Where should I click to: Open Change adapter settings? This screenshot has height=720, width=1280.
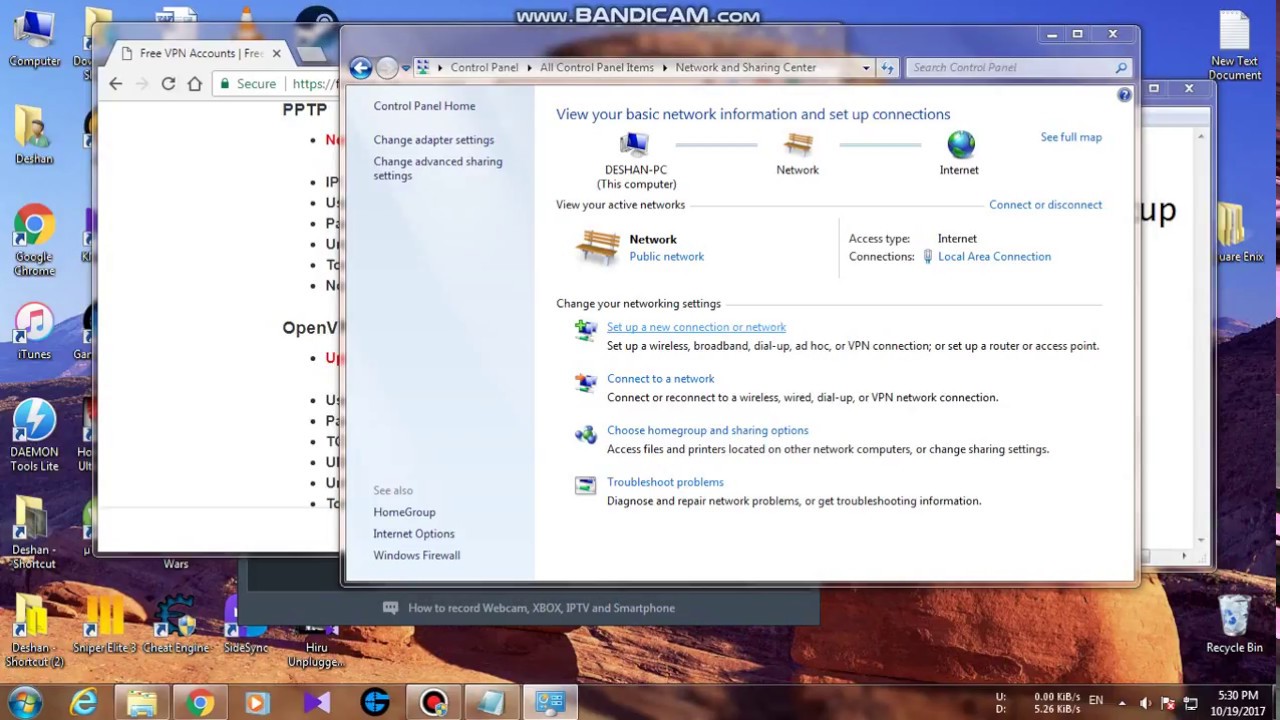tap(434, 140)
